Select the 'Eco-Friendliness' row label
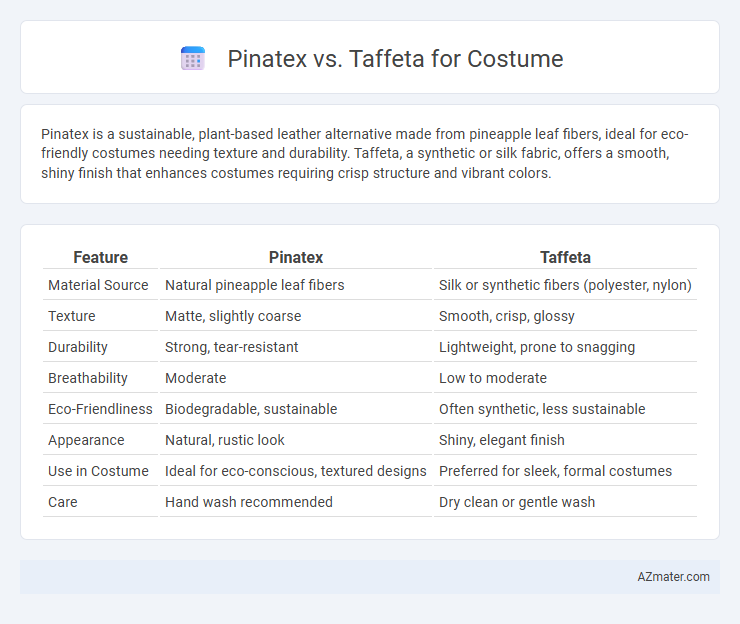The image size is (740, 624). 100,409
